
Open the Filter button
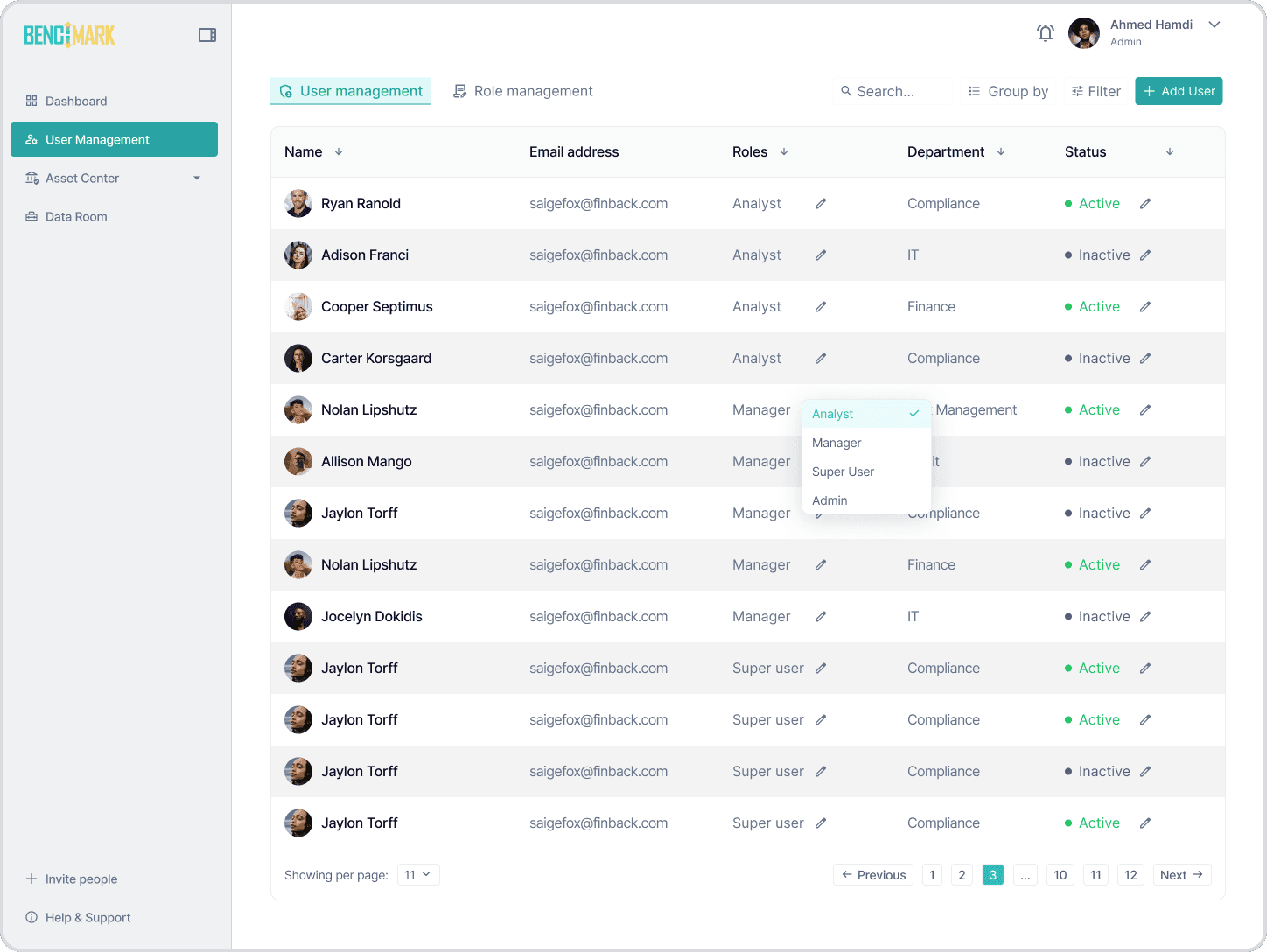click(1096, 91)
